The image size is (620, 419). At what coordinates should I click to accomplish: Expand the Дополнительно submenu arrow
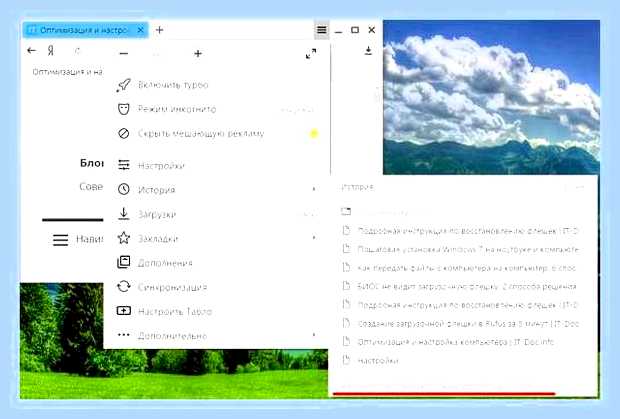point(314,335)
